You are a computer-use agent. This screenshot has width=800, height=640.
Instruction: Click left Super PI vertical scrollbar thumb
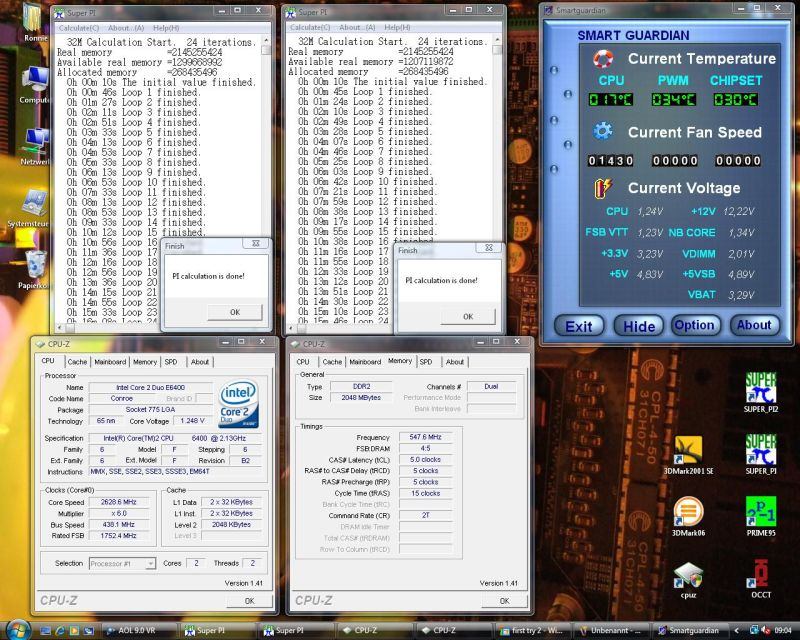[266, 50]
